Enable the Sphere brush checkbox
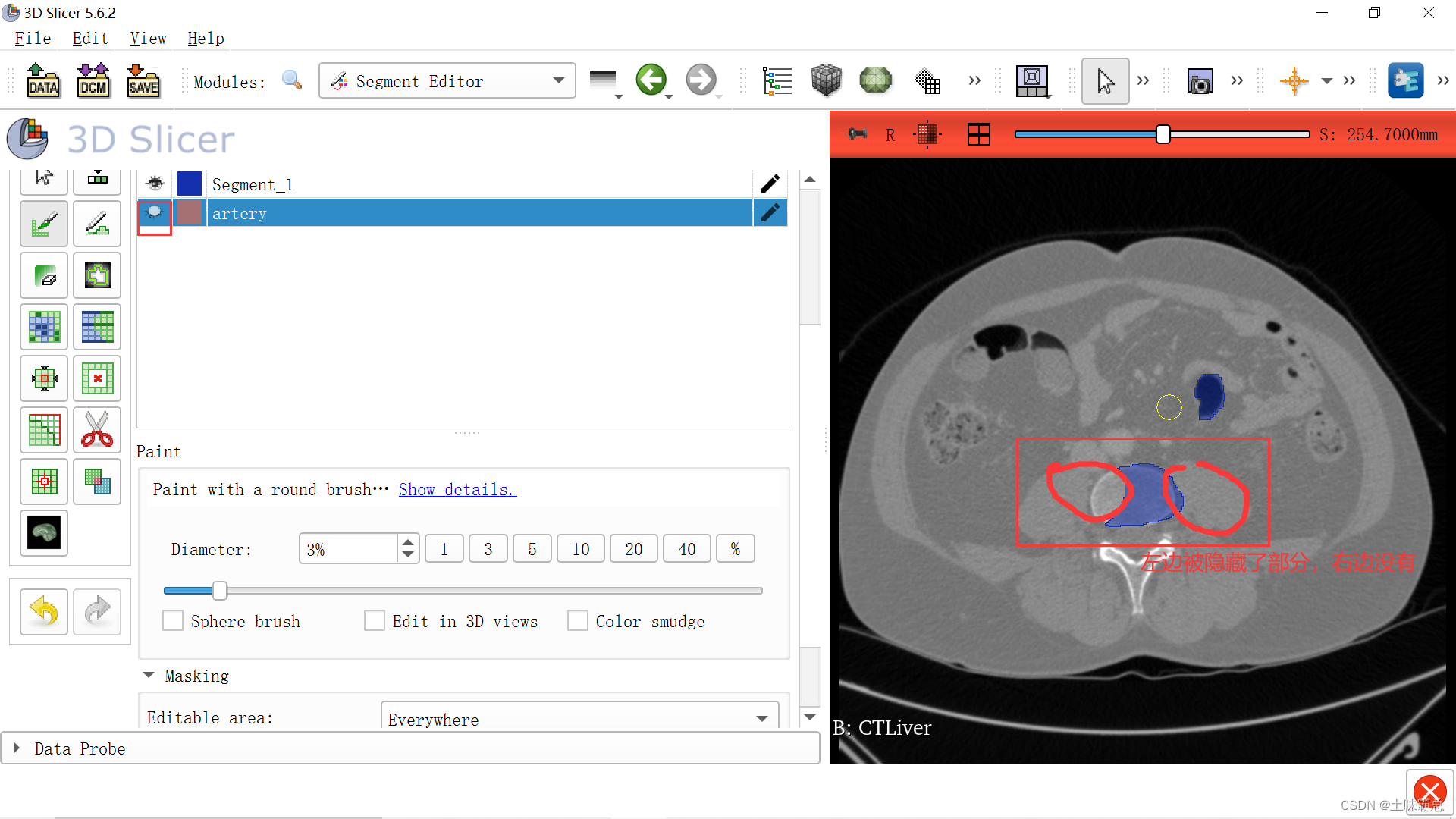 pyautogui.click(x=172, y=620)
